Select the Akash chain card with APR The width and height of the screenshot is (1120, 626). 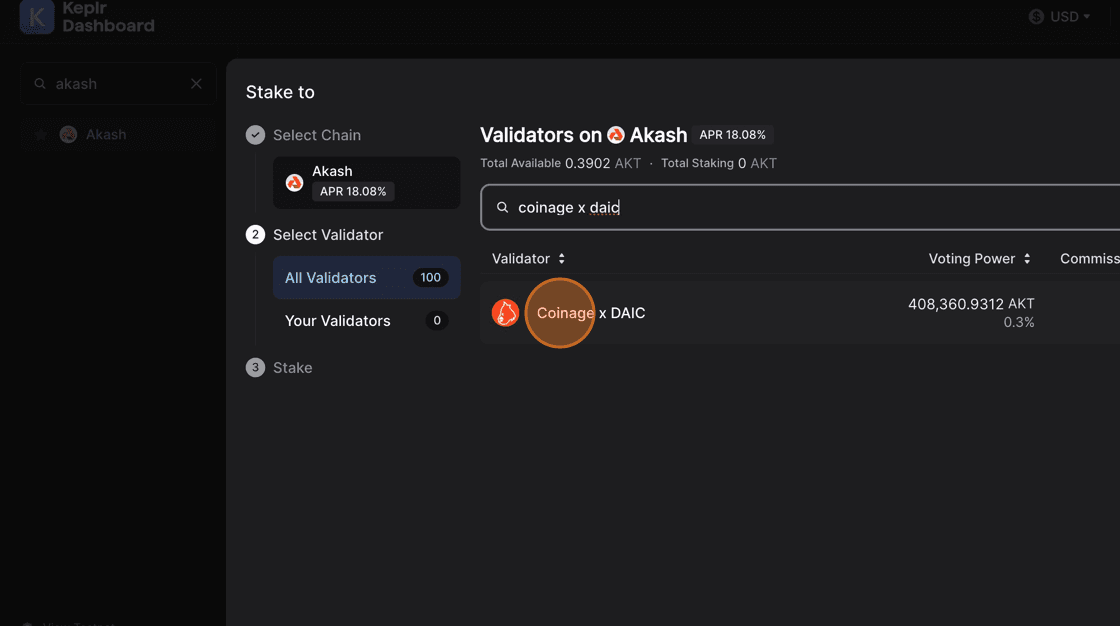click(x=366, y=182)
